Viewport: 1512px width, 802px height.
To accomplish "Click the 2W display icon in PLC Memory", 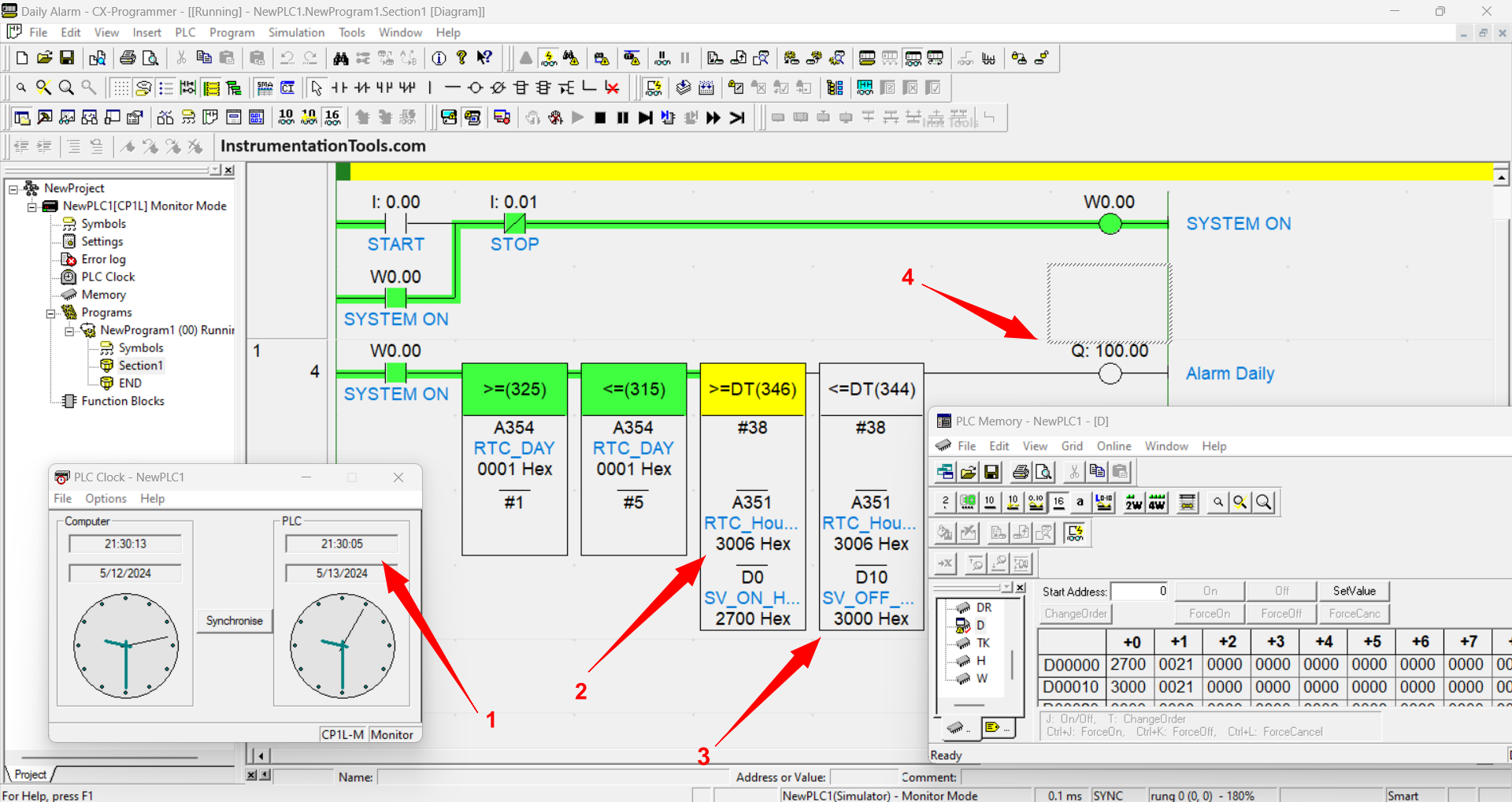I will click(x=1133, y=503).
